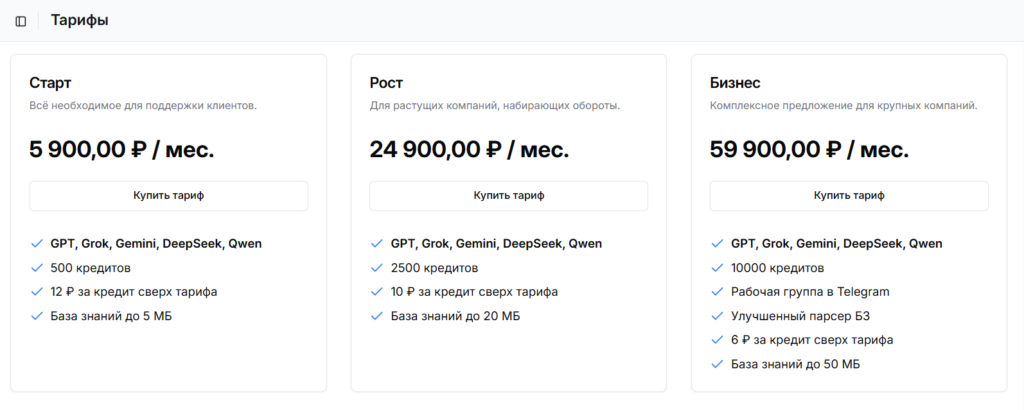Image resolution: width=1024 pixels, height=410 pixels.
Task: Click checkmark beside 'Улучшенный парсер БЗ'
Action: point(717,316)
